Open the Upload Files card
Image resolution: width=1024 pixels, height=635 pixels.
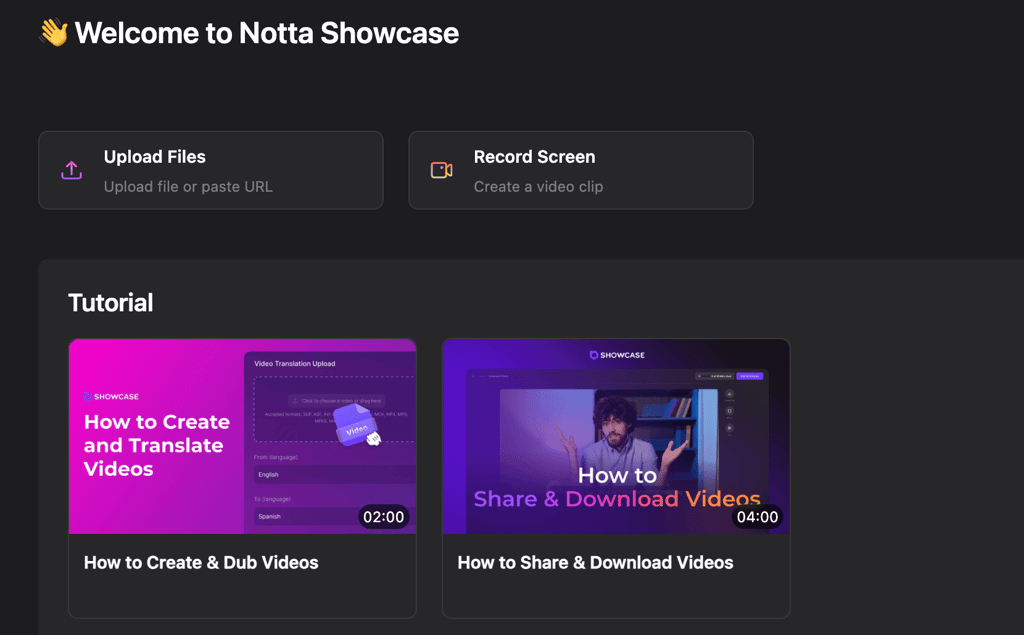click(210, 170)
